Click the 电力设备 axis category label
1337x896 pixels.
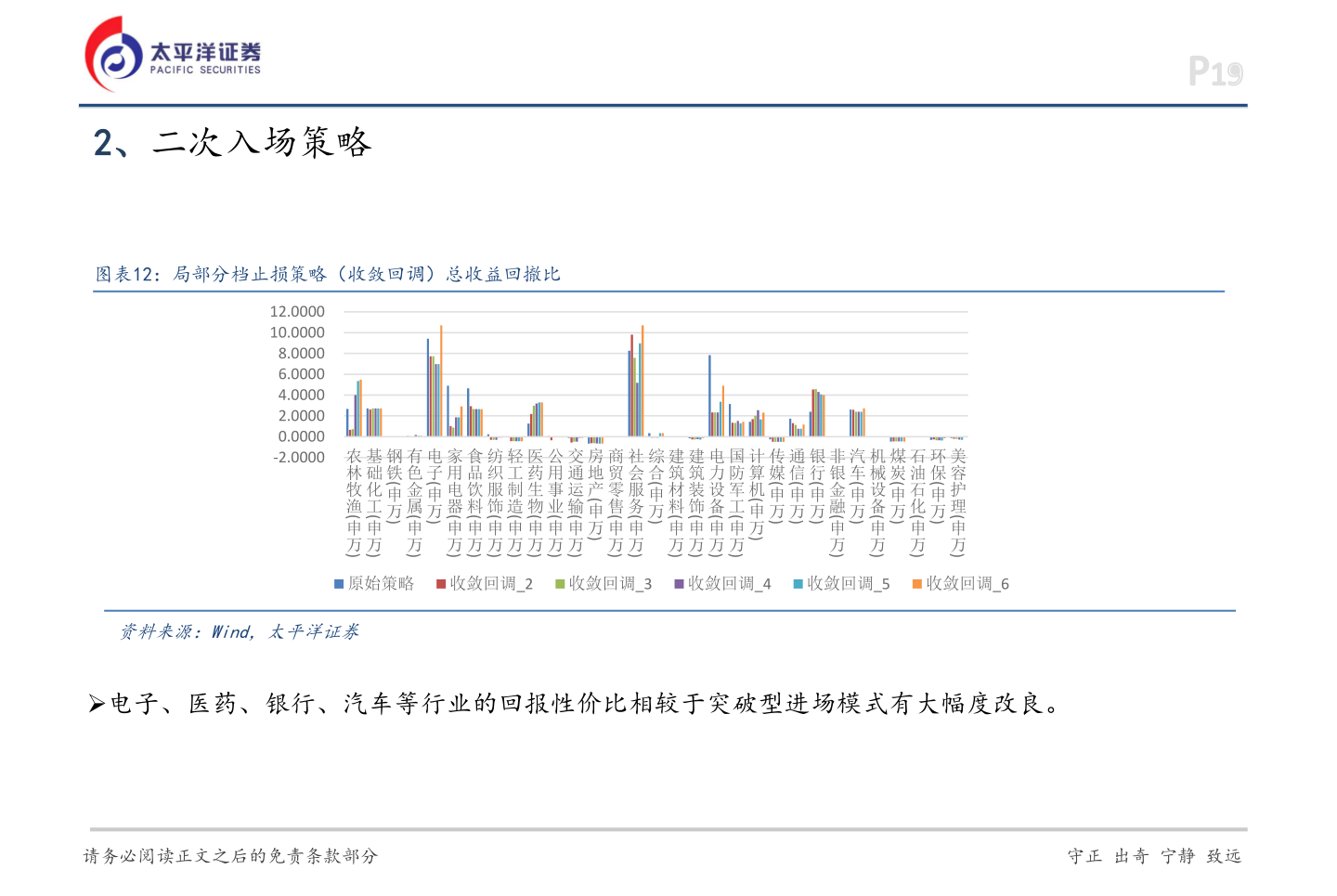click(x=717, y=501)
